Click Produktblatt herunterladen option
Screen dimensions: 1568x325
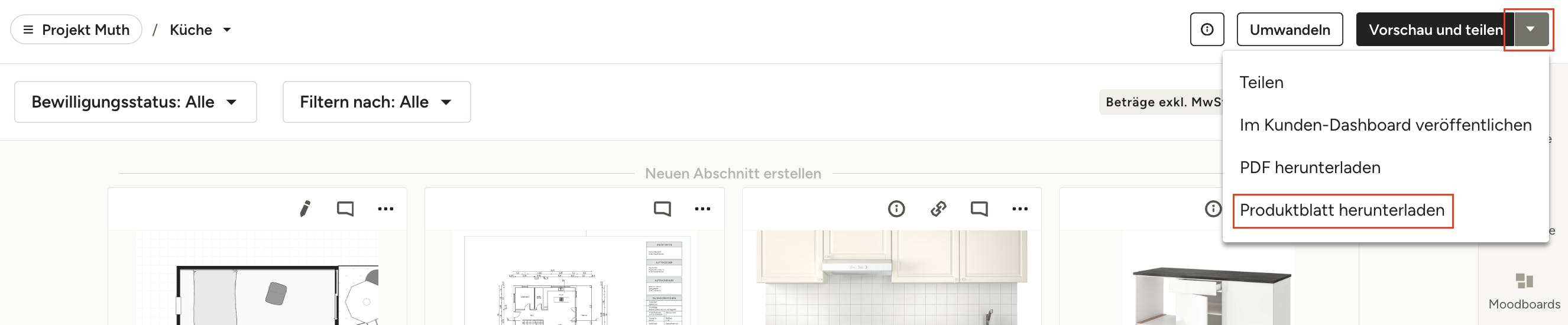[1342, 210]
